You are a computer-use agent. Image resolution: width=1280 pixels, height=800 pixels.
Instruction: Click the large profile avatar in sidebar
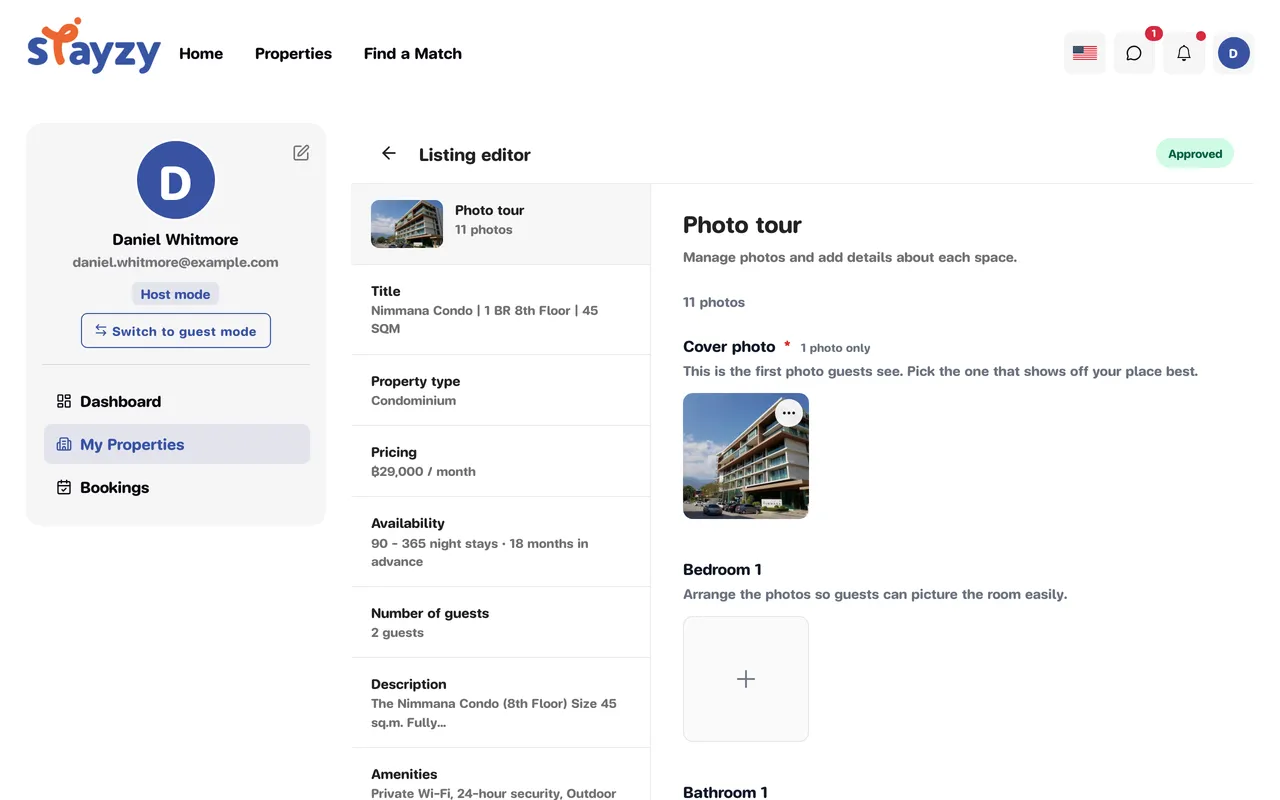click(176, 180)
